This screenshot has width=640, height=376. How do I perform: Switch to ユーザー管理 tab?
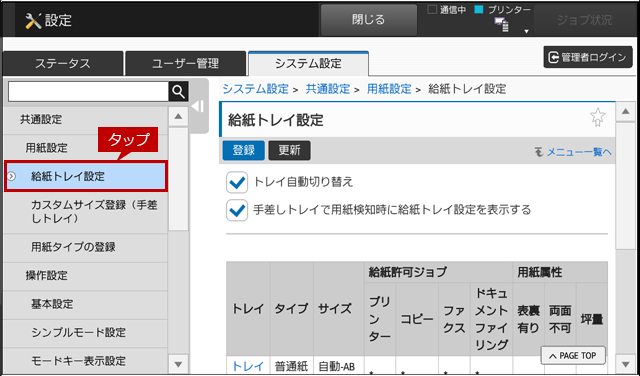(186, 64)
